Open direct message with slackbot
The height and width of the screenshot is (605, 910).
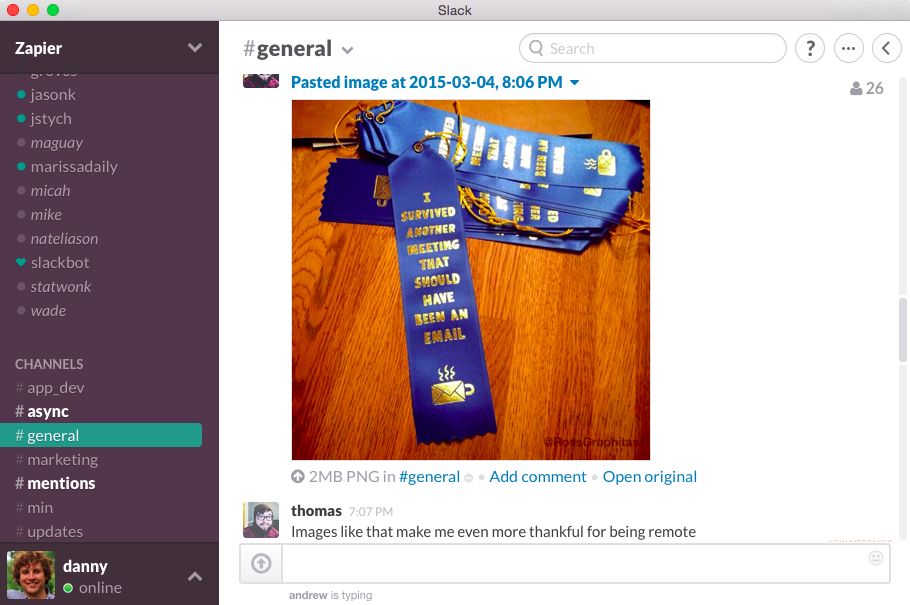[60, 263]
